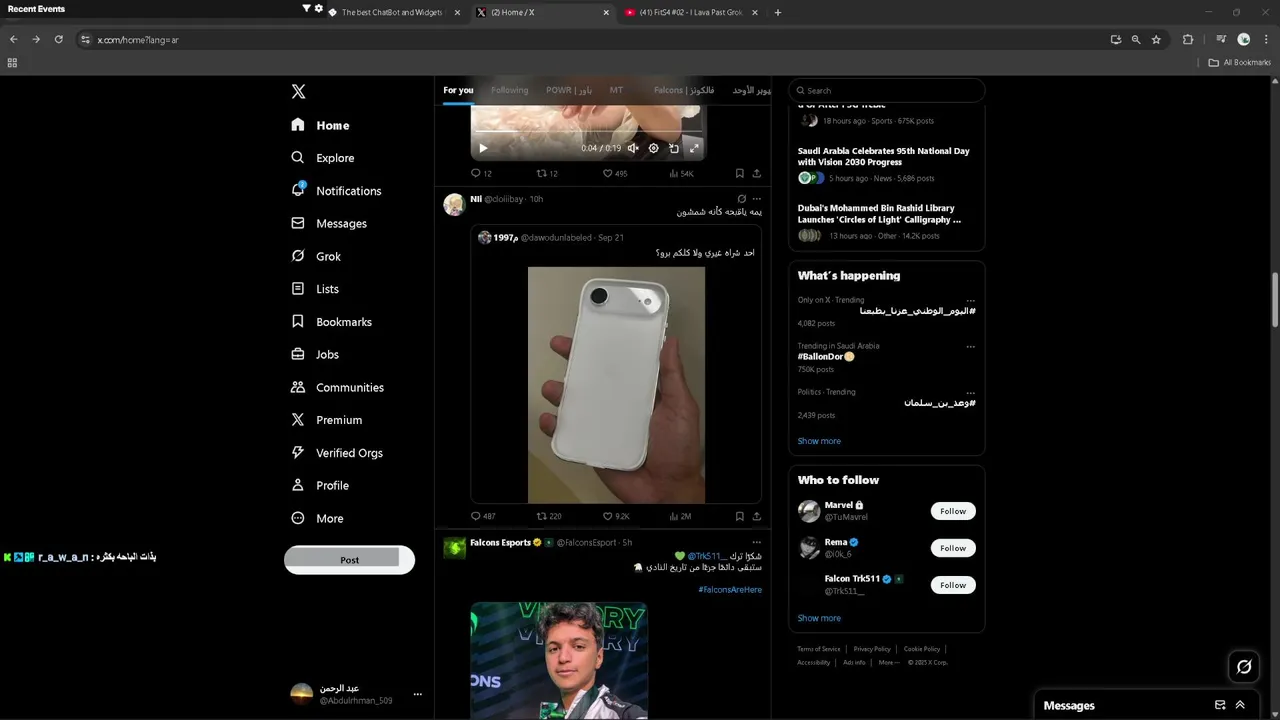The height and width of the screenshot is (720, 1280).
Task: Play the video in top post
Action: [483, 148]
